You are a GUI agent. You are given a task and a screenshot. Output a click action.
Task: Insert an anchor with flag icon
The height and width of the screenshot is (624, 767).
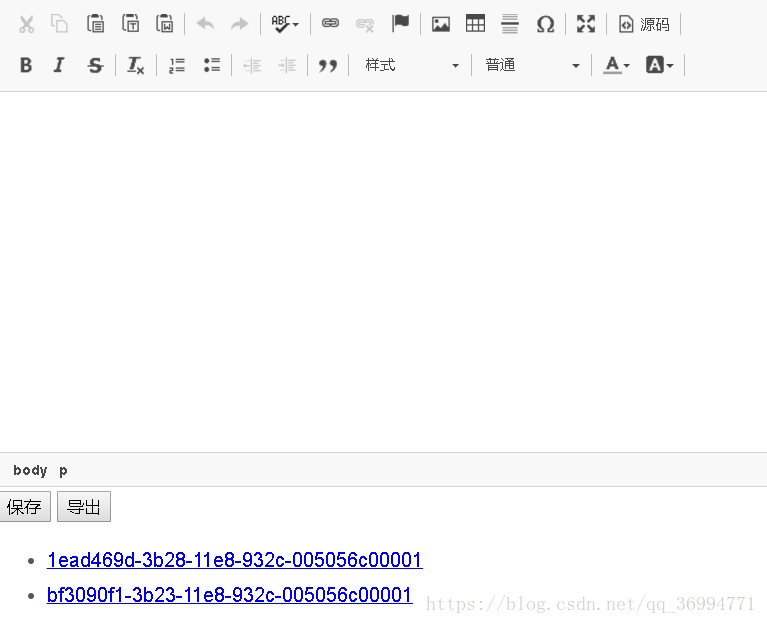(400, 23)
